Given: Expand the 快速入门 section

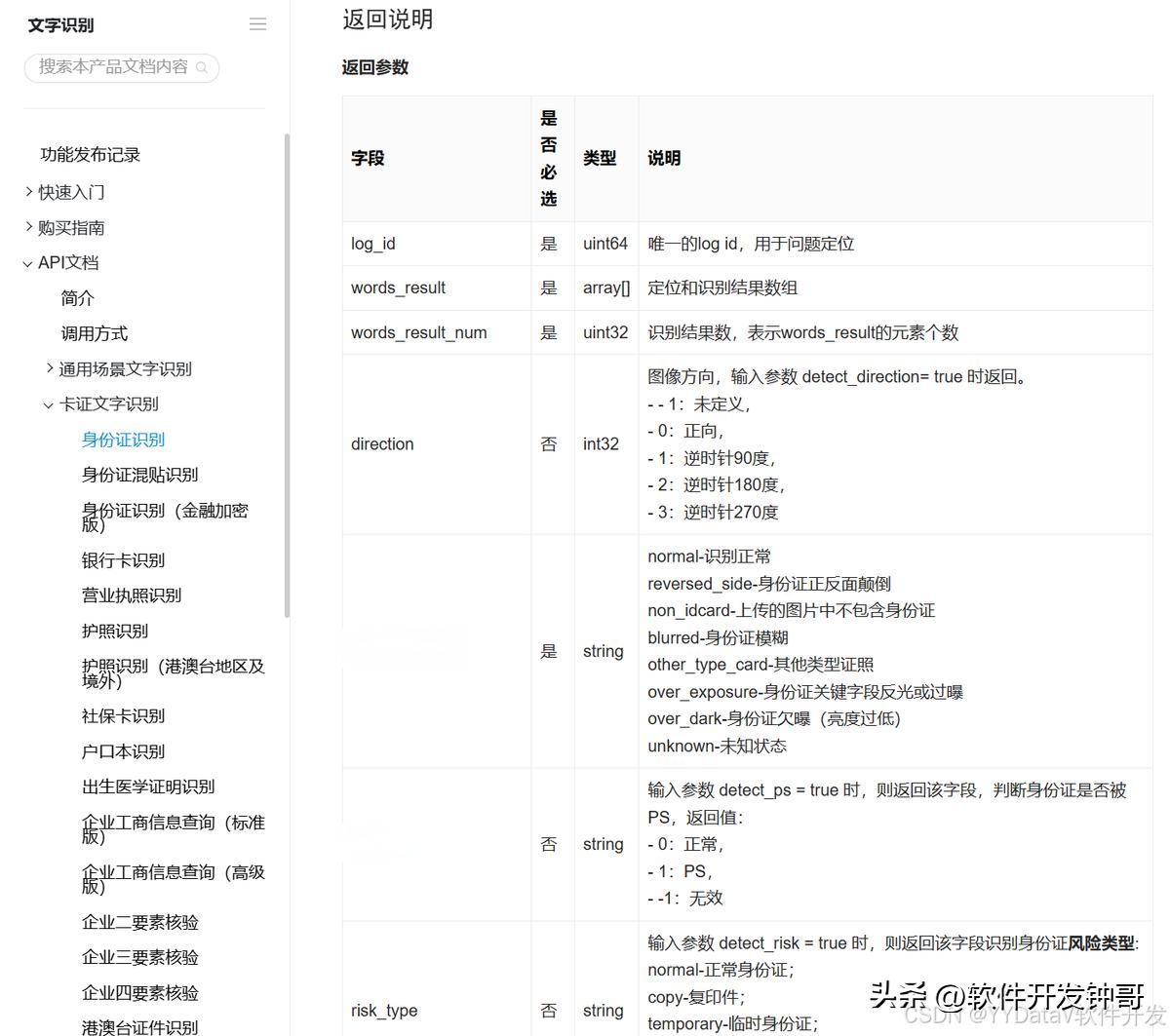Looking at the screenshot, I should [x=28, y=192].
